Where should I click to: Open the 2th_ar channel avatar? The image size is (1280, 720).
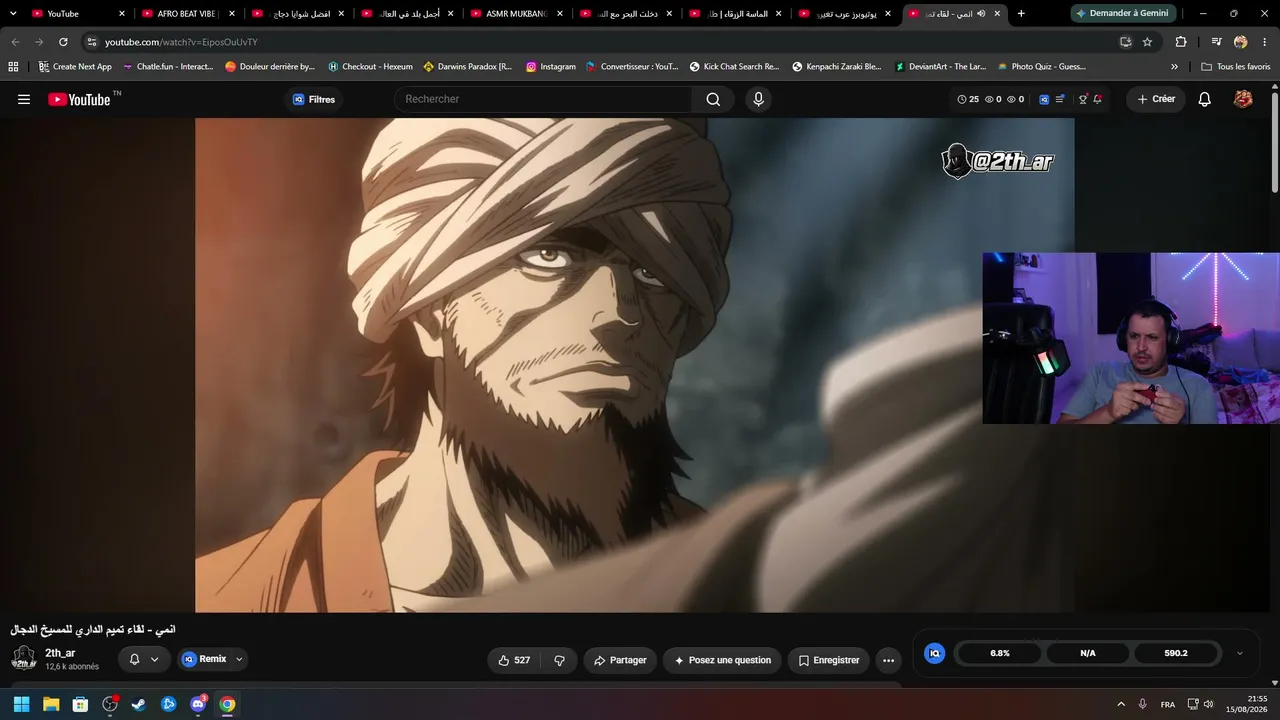[24, 657]
